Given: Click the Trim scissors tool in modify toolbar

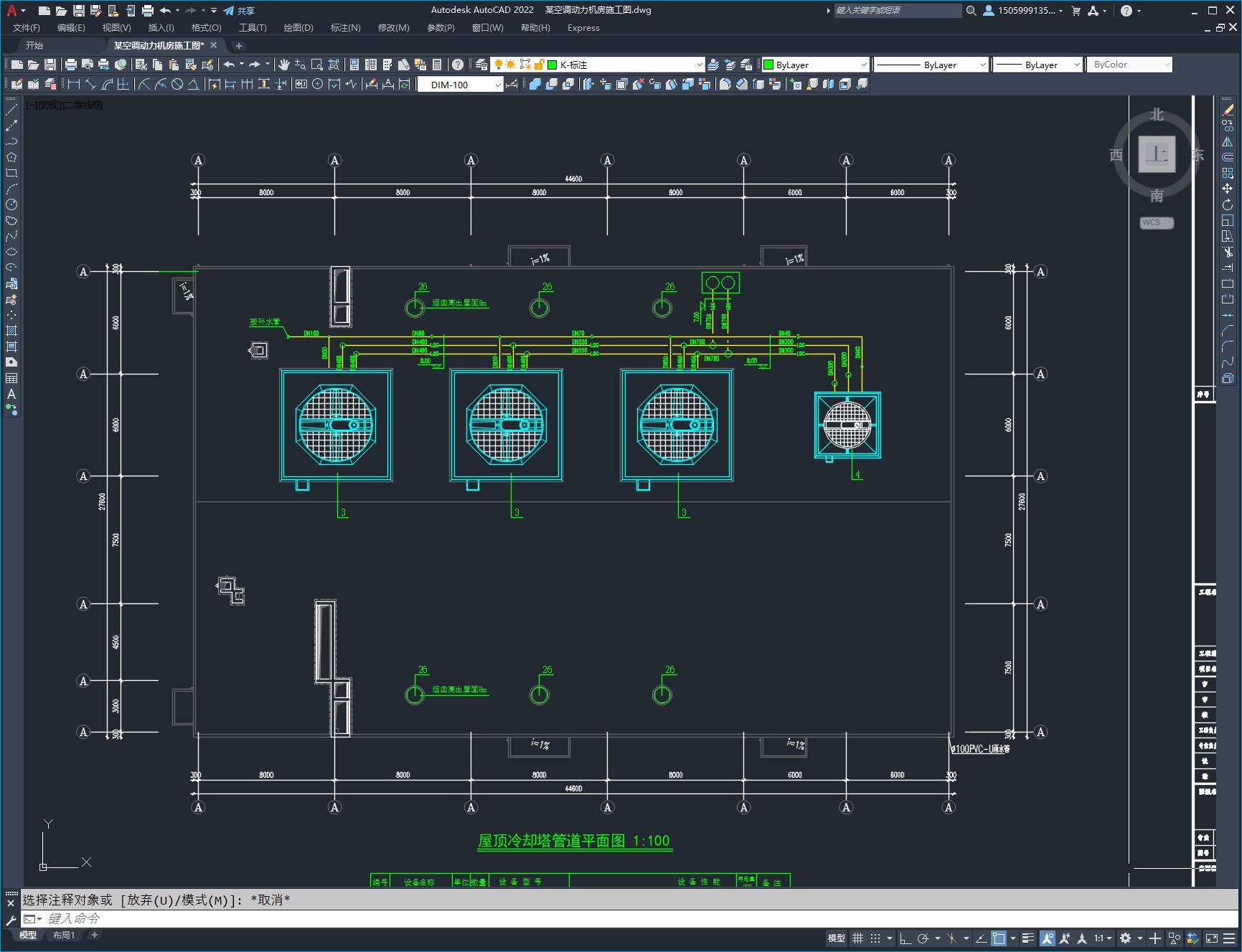Looking at the screenshot, I should (x=1228, y=252).
